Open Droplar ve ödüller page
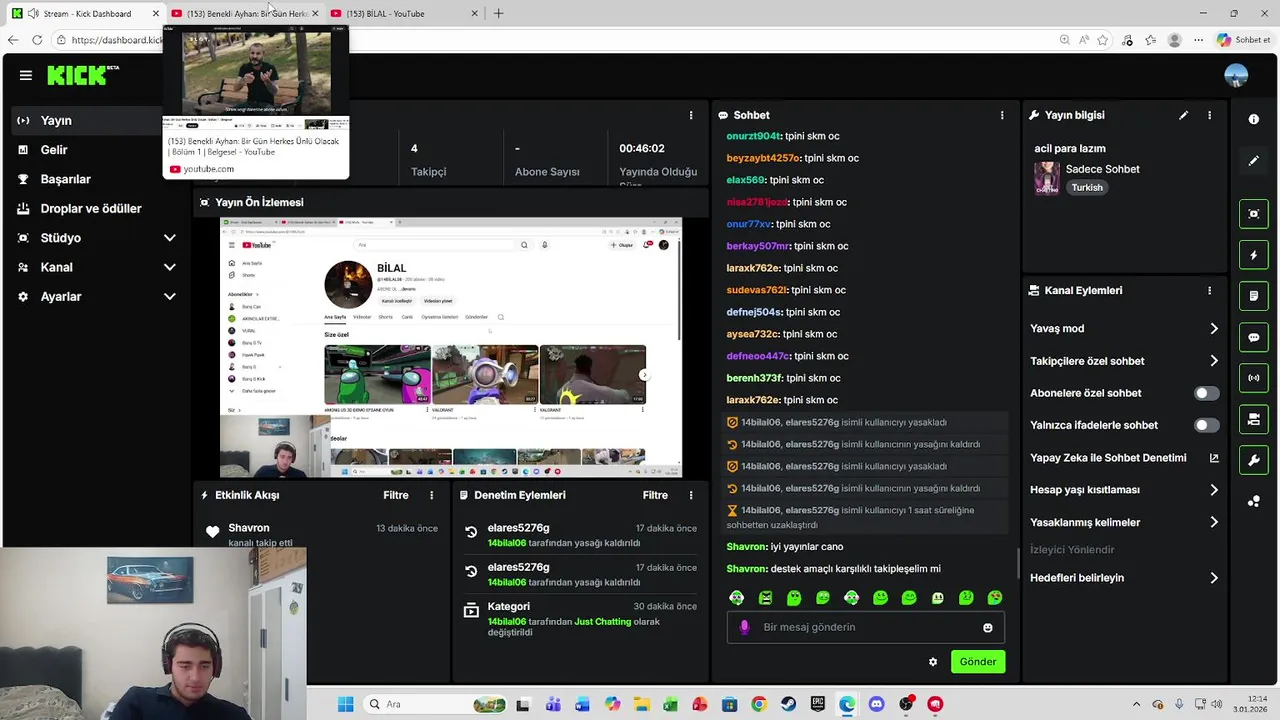The image size is (1280, 720). [x=95, y=208]
